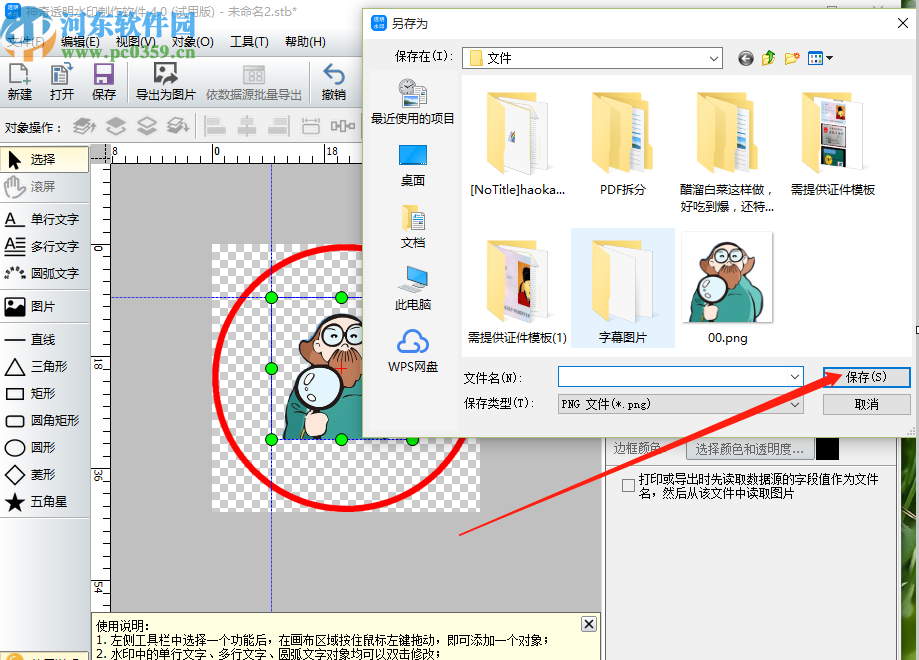
Task: Click the 新建 new document icon
Action: (x=20, y=79)
